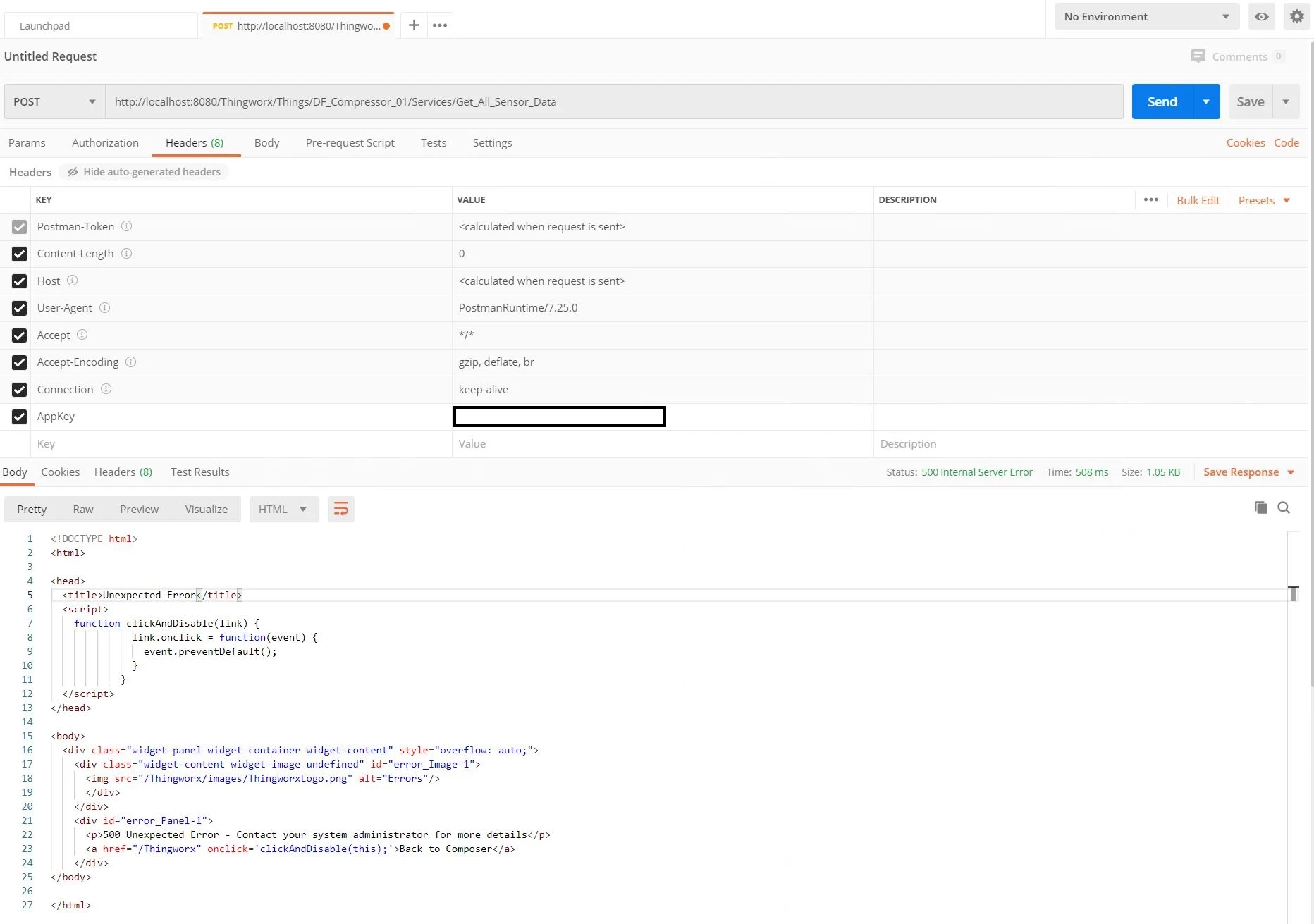Click the empty Value input cell
1314x924 pixels.
tap(663, 443)
